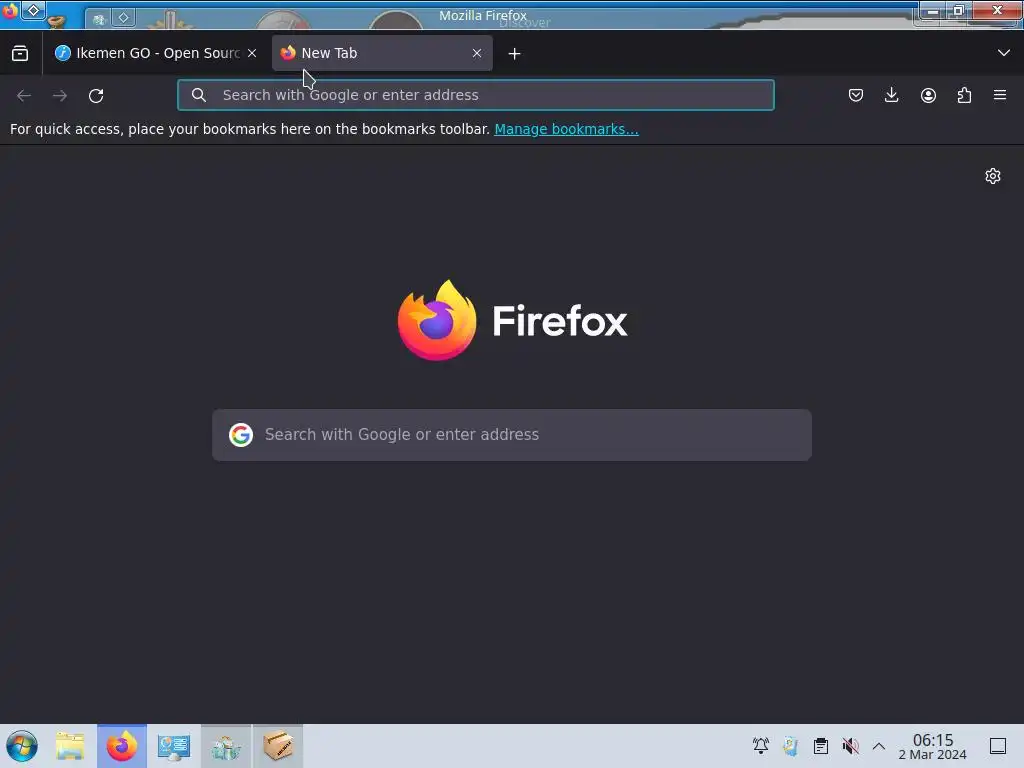1024x768 pixels.
Task: Open the Firefox window menu icon in title bar
Action: [x=10, y=10]
